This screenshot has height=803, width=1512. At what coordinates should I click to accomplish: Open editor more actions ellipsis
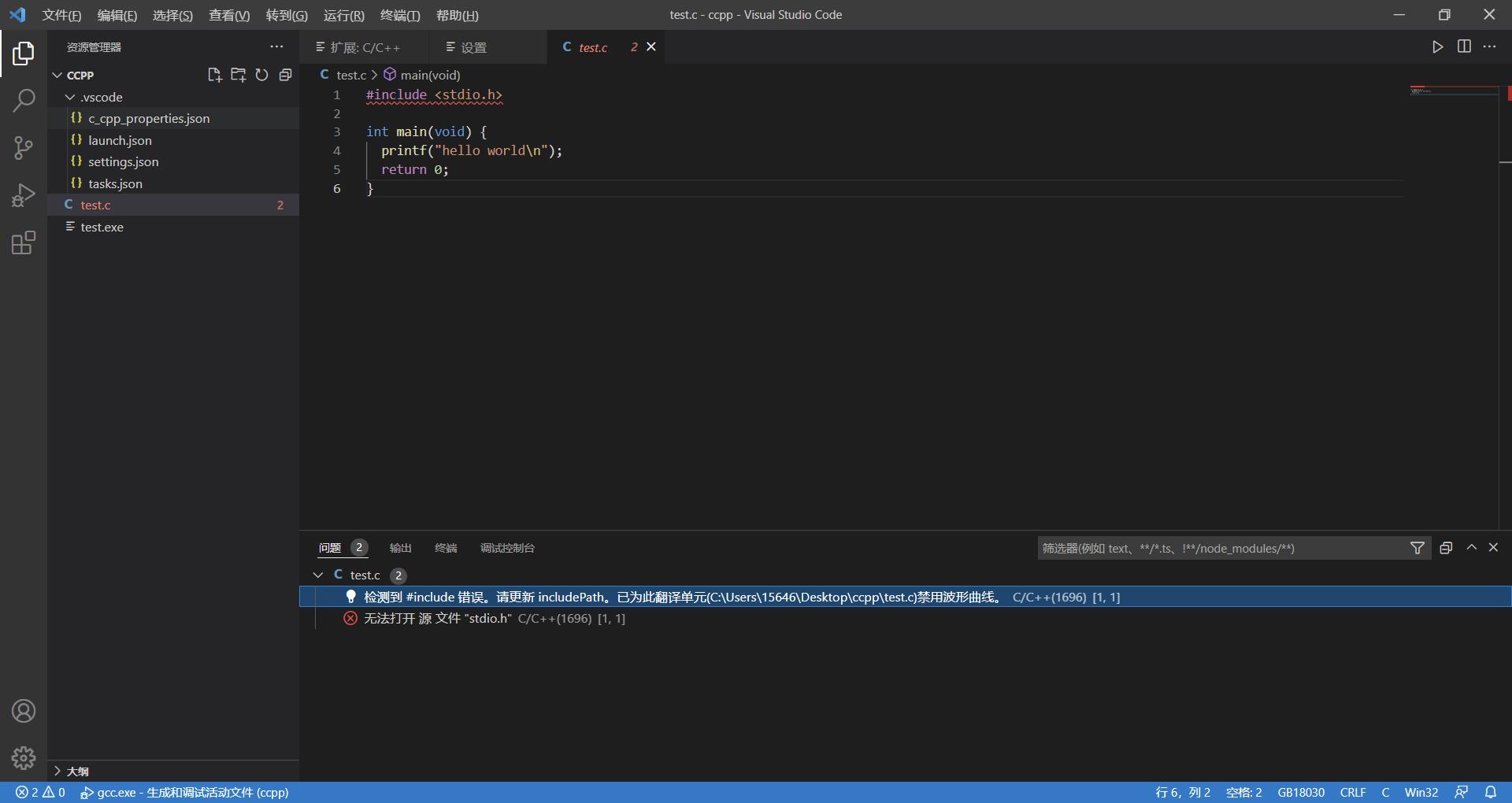[1490, 46]
